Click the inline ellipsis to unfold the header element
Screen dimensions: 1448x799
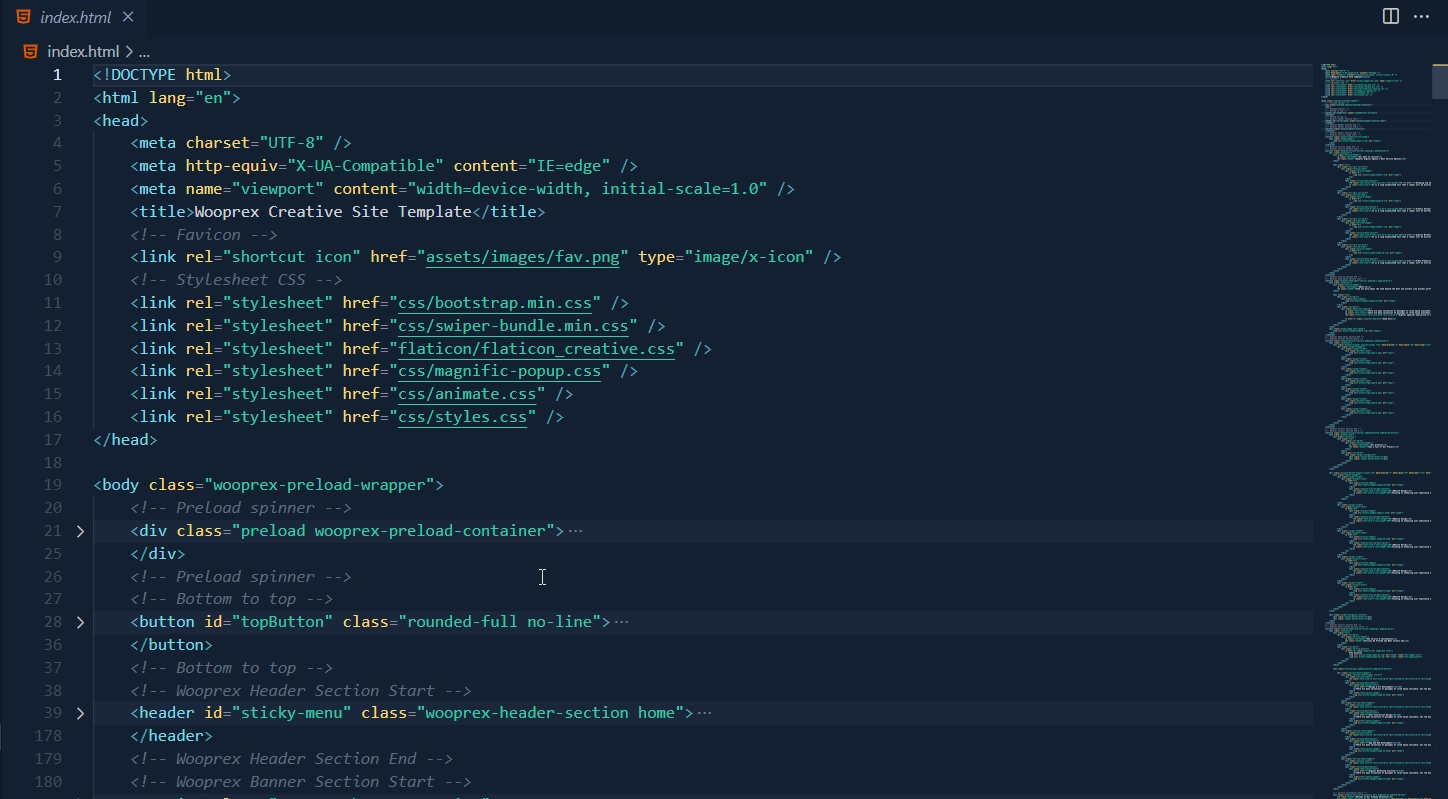pos(707,712)
